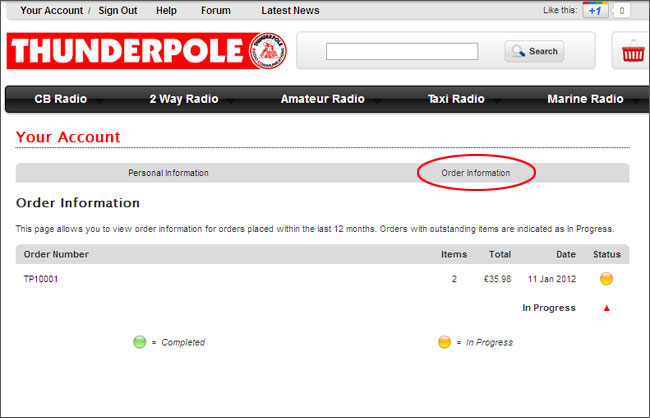
Task: Expand the 2 Way Radio menu
Action: (184, 99)
